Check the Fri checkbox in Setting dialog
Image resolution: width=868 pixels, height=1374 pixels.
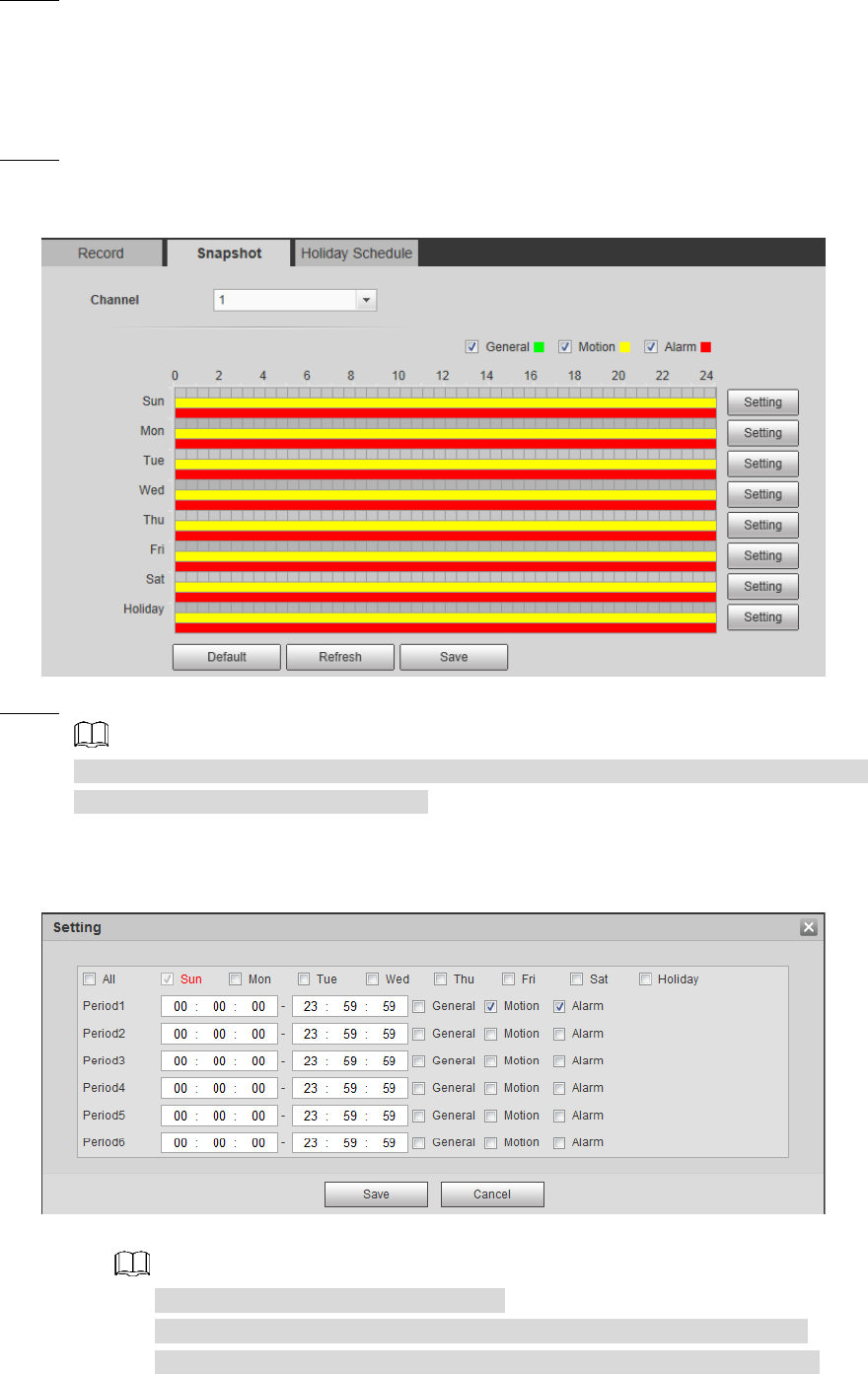(509, 979)
